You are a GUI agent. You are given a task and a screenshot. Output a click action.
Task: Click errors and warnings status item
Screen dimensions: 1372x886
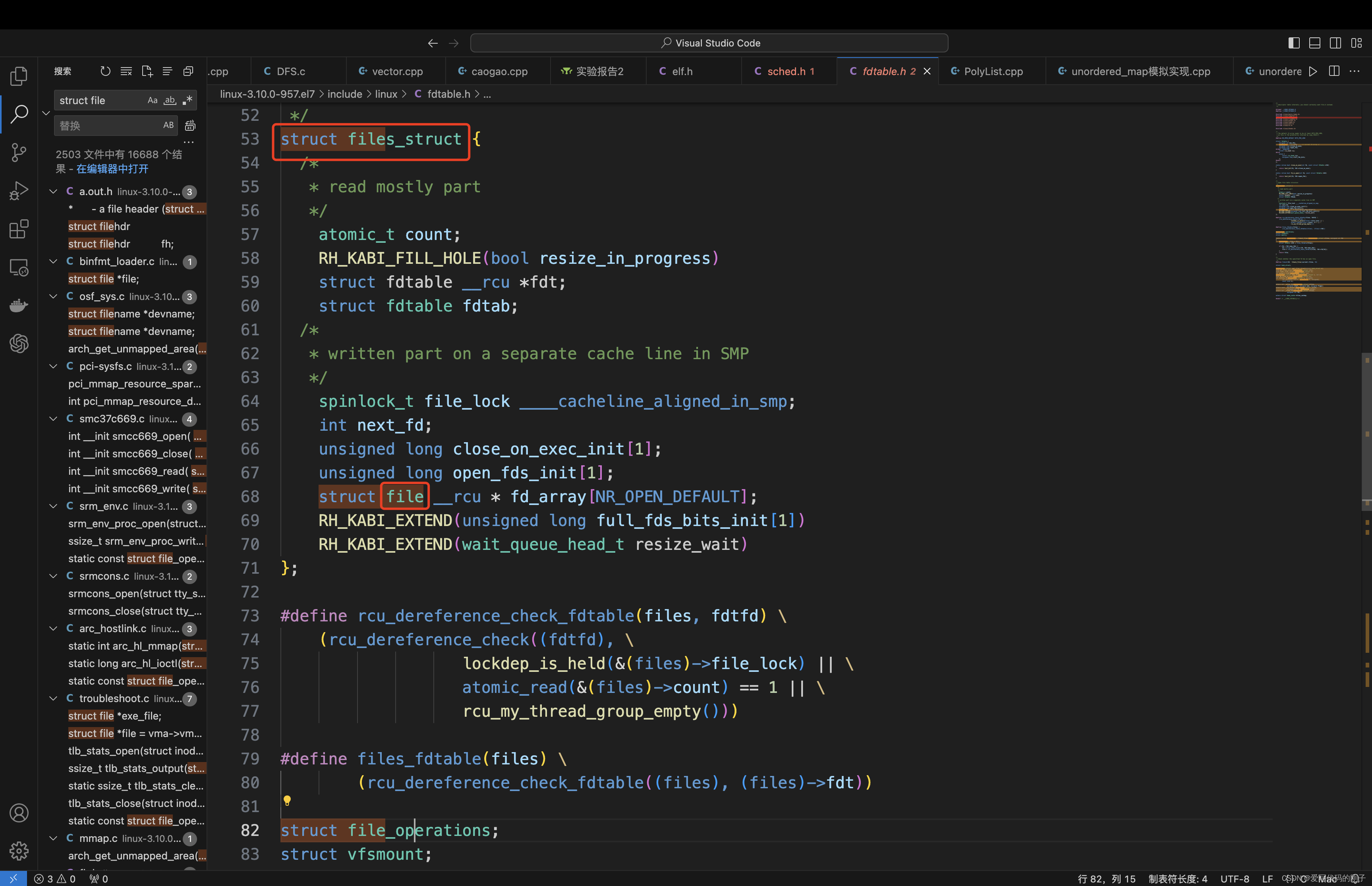click(x=55, y=878)
